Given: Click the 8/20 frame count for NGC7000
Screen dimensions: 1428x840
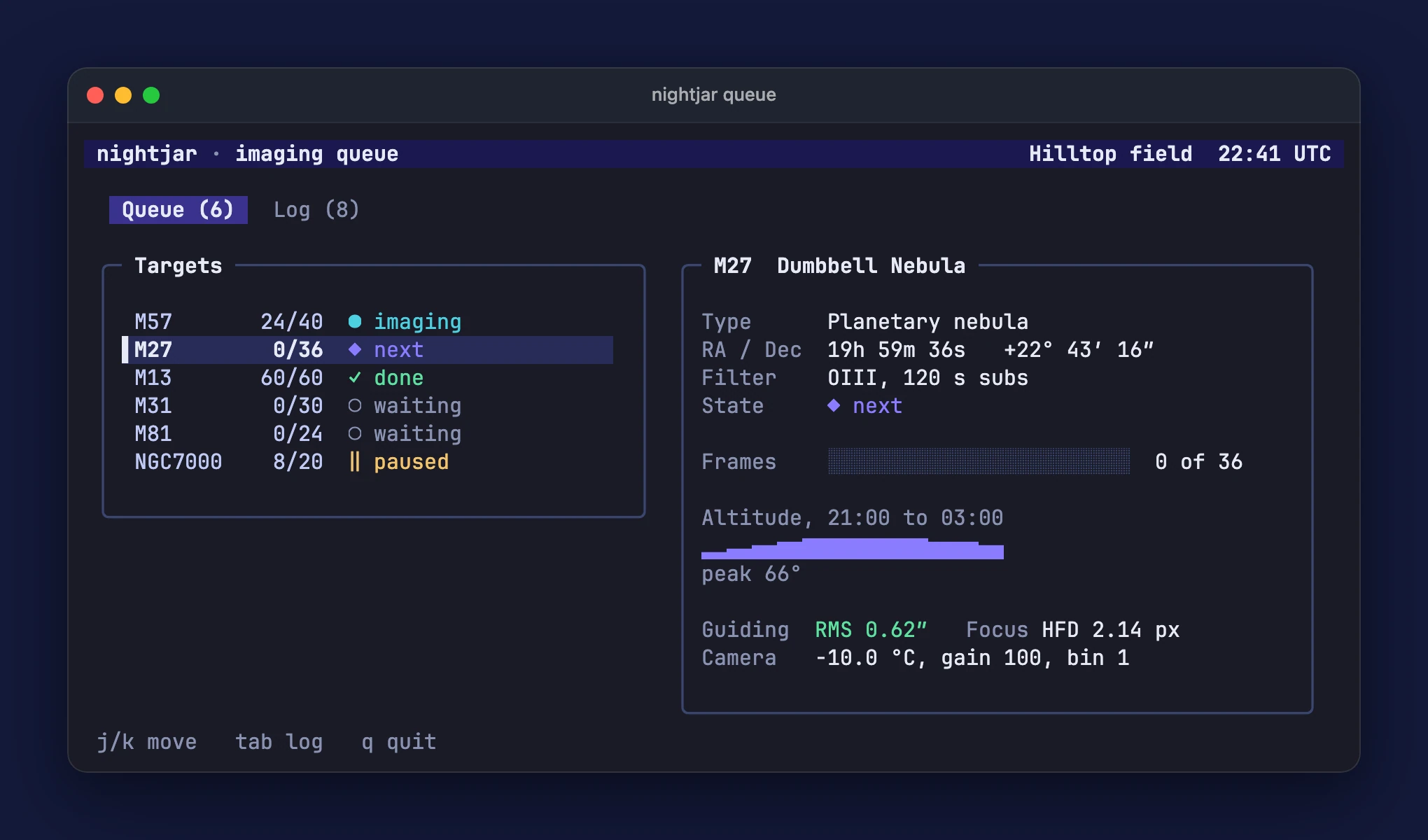Looking at the screenshot, I should click(298, 461).
